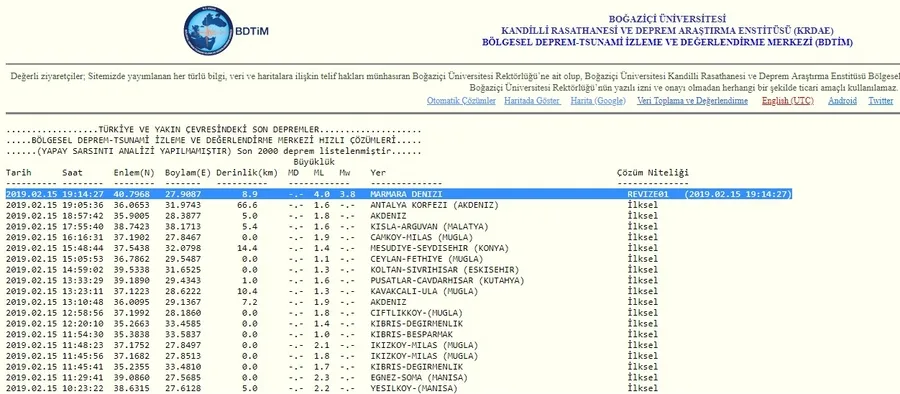The width and height of the screenshot is (900, 394).
Task: Click the 66.6 depth value
Action: [x=248, y=205]
